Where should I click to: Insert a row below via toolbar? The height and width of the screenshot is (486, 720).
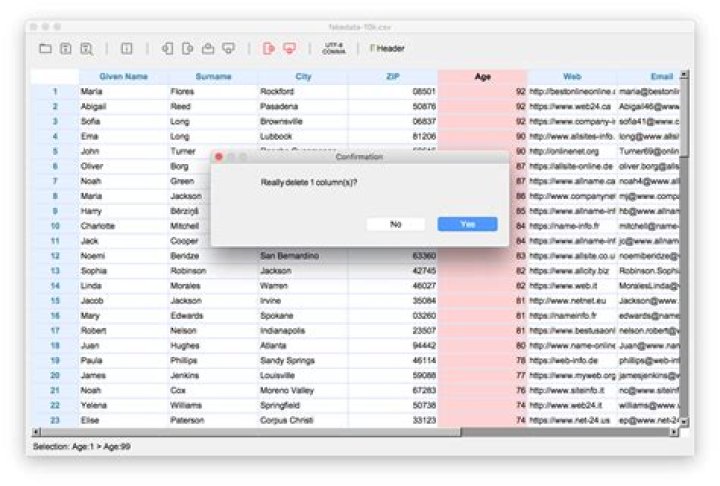[x=228, y=48]
